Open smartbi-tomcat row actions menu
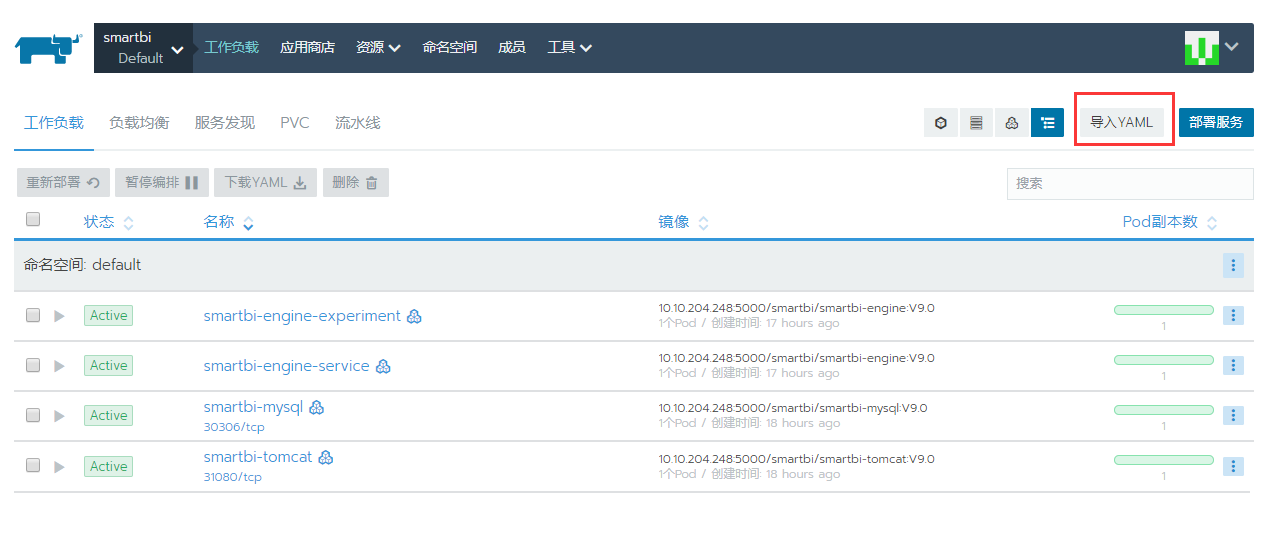Screen dimensions: 1269x548 point(1233,466)
